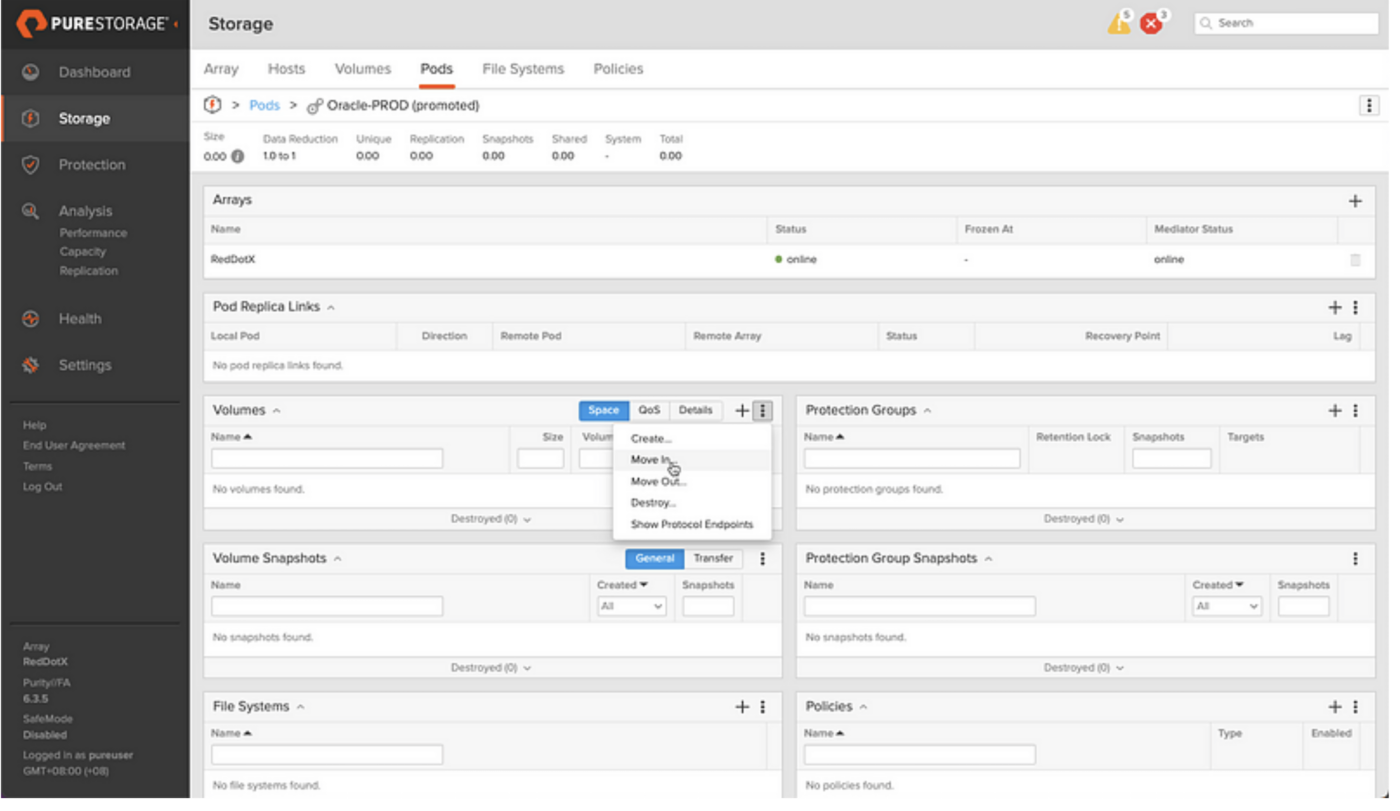Viewport: 1400px width, 811px height.
Task: Switch to the Policies tab
Action: pos(618,69)
